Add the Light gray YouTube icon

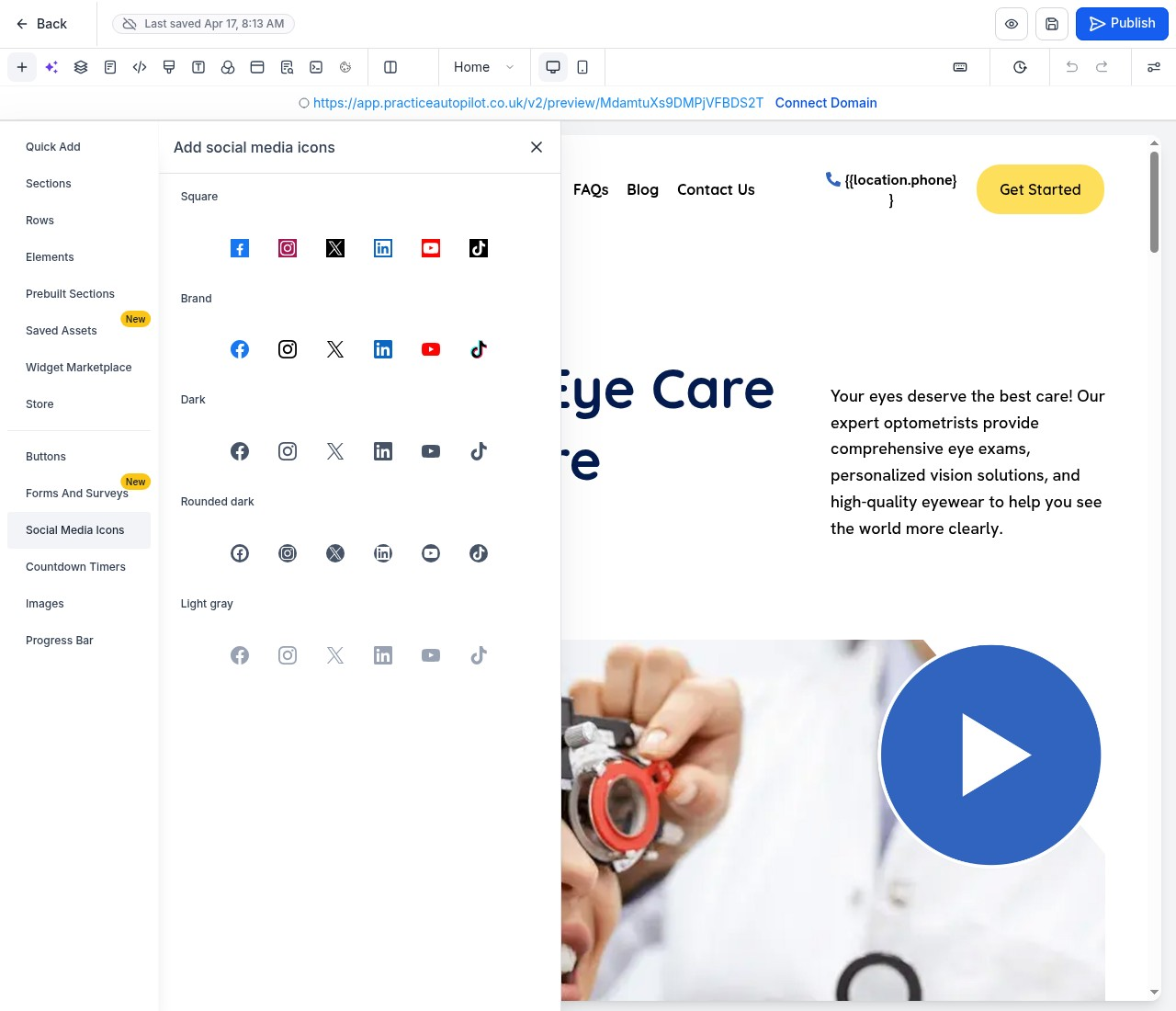click(431, 655)
